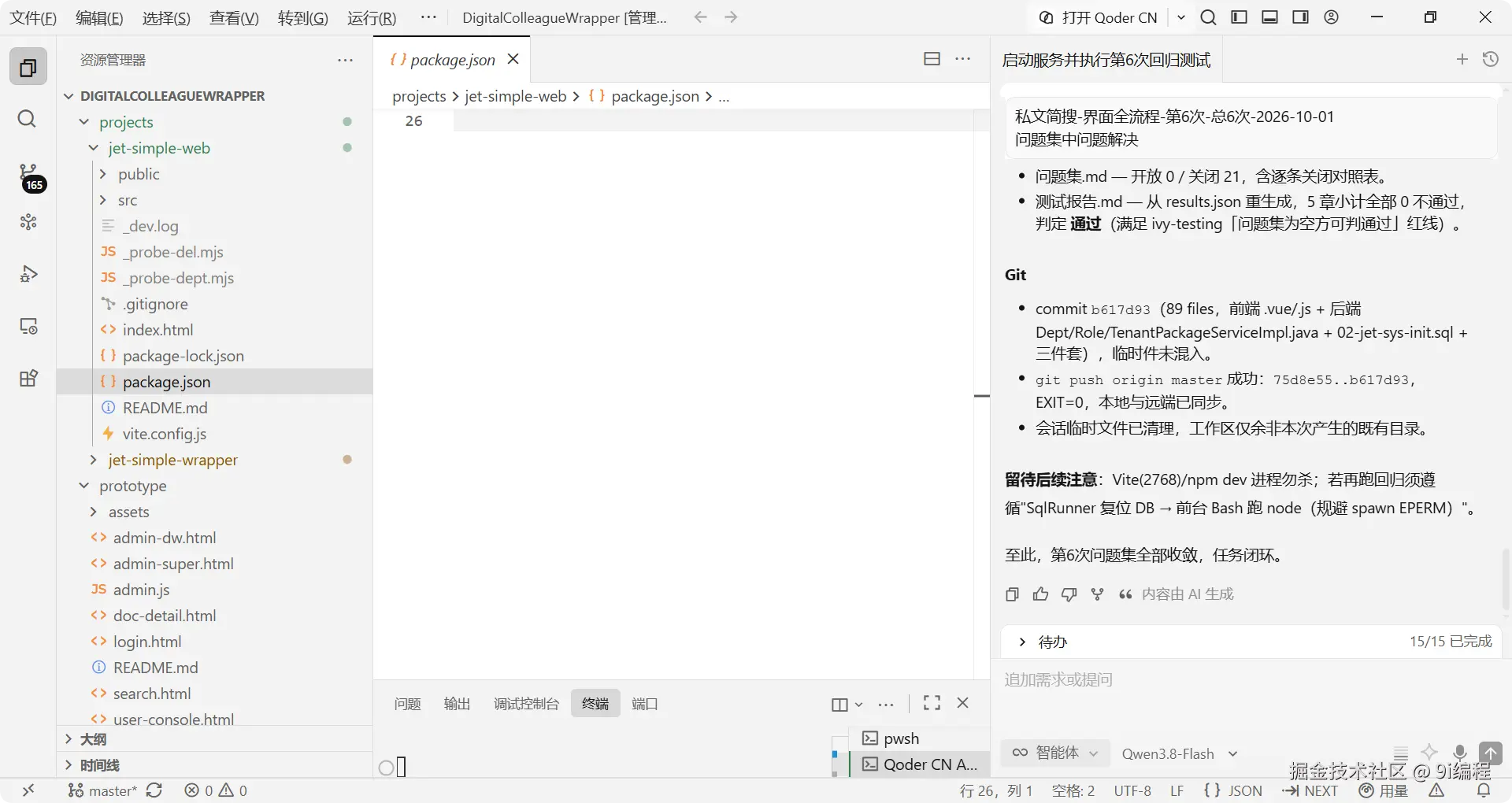Open the title bar search icon

[x=1208, y=17]
